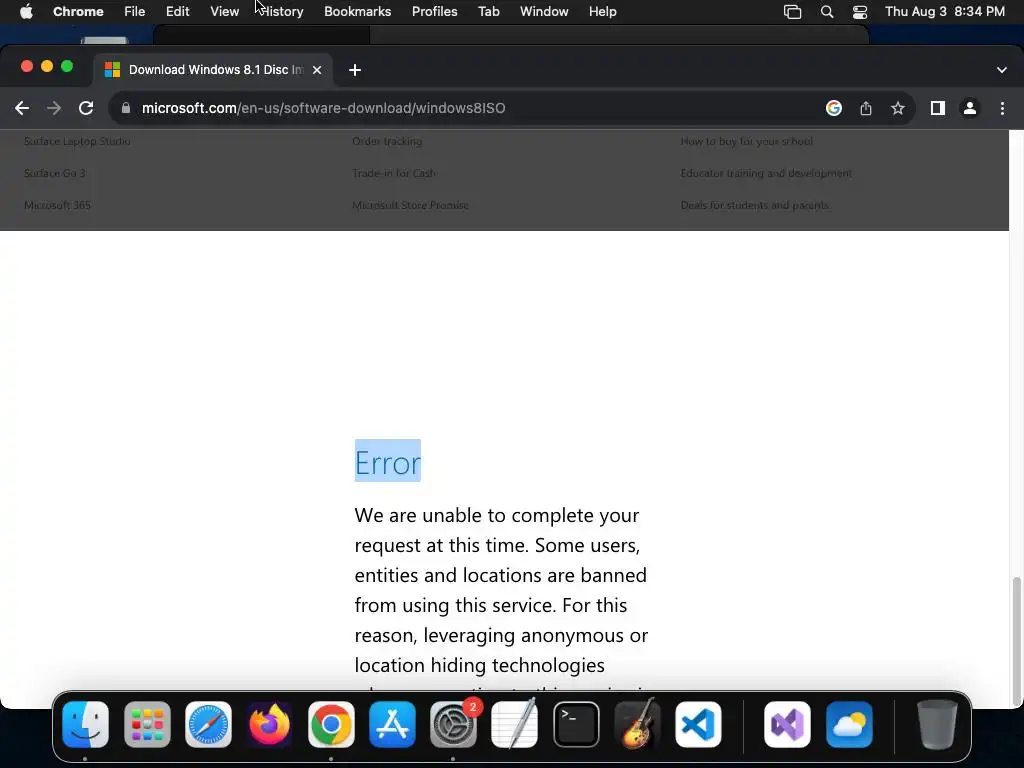Open the App Store from the Dock
The image size is (1024, 768).
[392, 724]
